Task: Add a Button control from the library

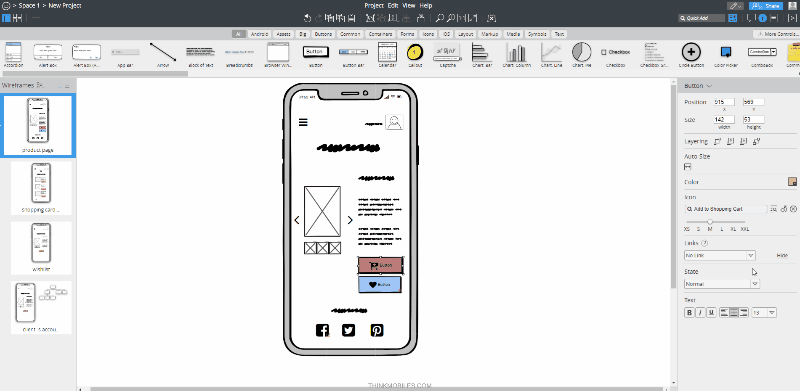Action: click(x=316, y=55)
